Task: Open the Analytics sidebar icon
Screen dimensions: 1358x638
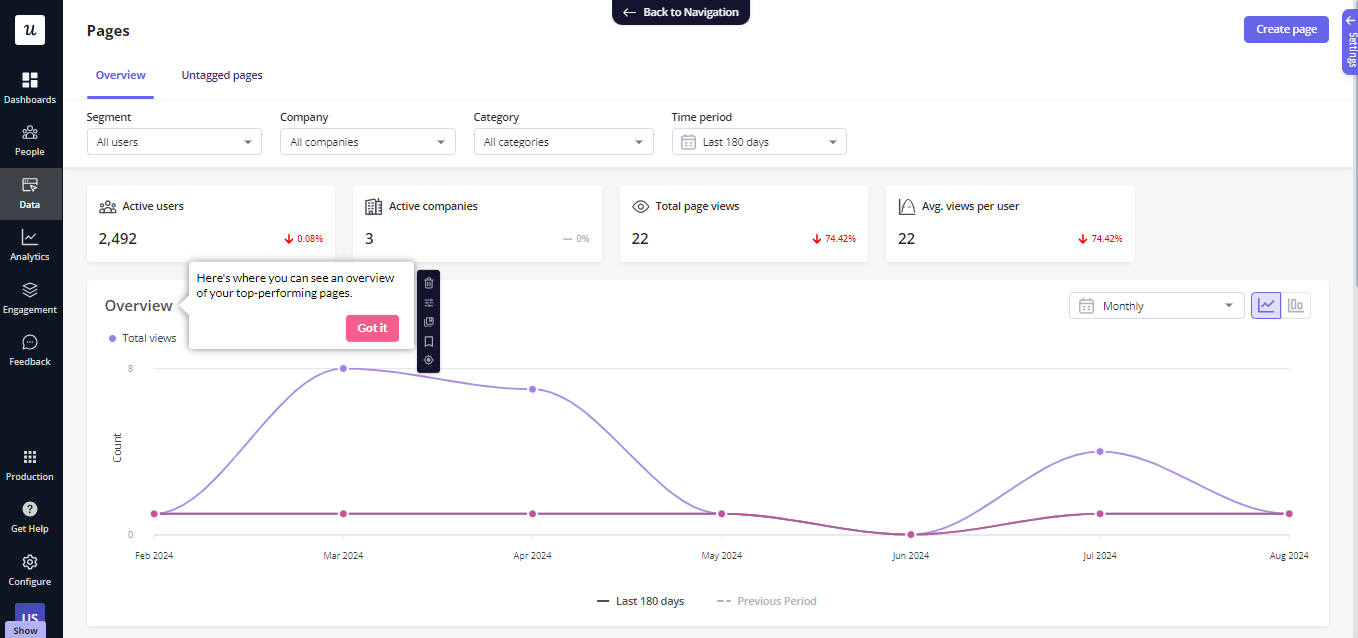Action: pos(30,245)
